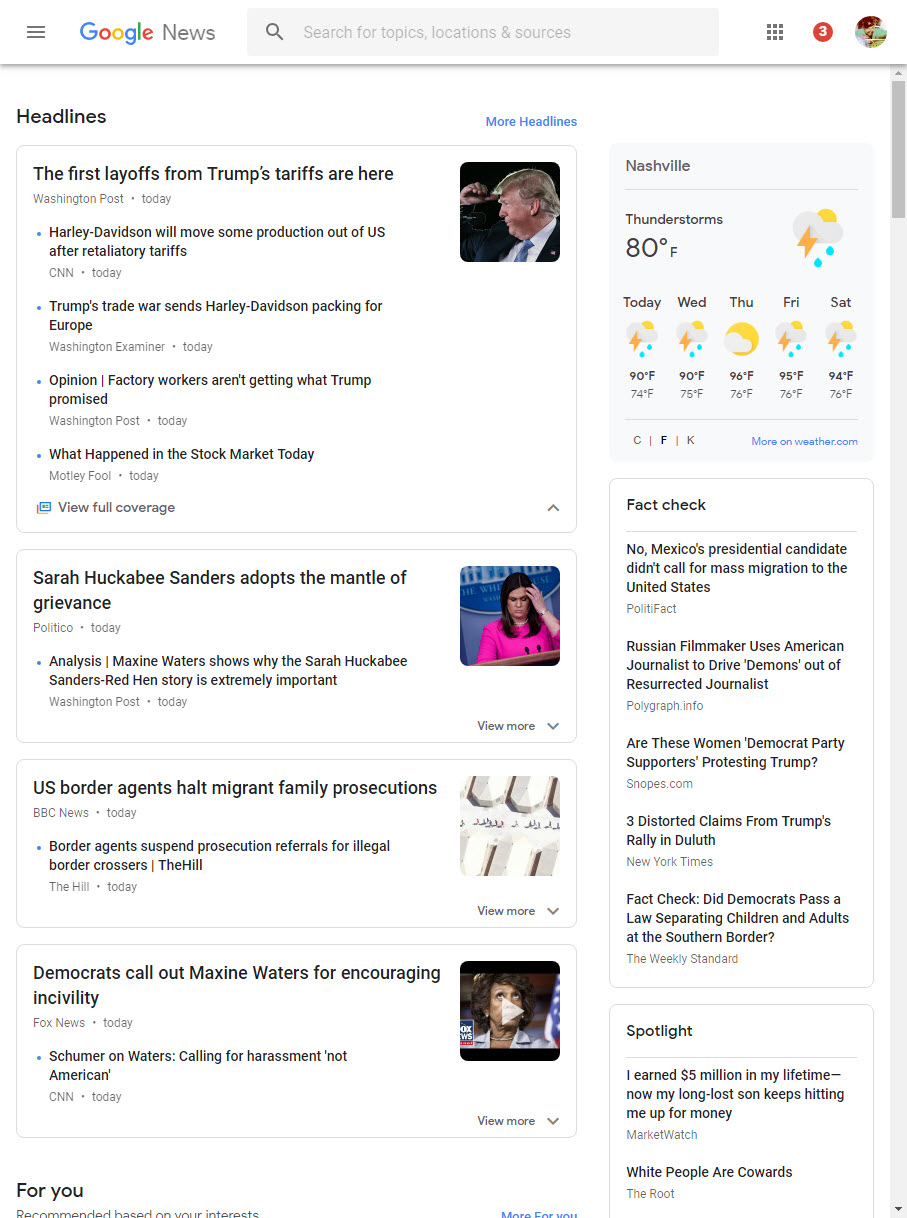Viewport: 907px width, 1218px height.
Task: Open More on weather.com link
Action: pos(804,441)
